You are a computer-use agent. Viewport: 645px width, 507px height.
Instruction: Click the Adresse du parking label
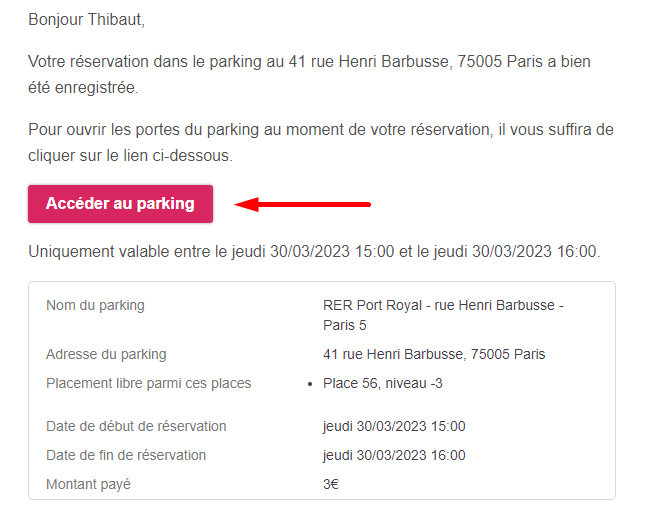click(106, 354)
